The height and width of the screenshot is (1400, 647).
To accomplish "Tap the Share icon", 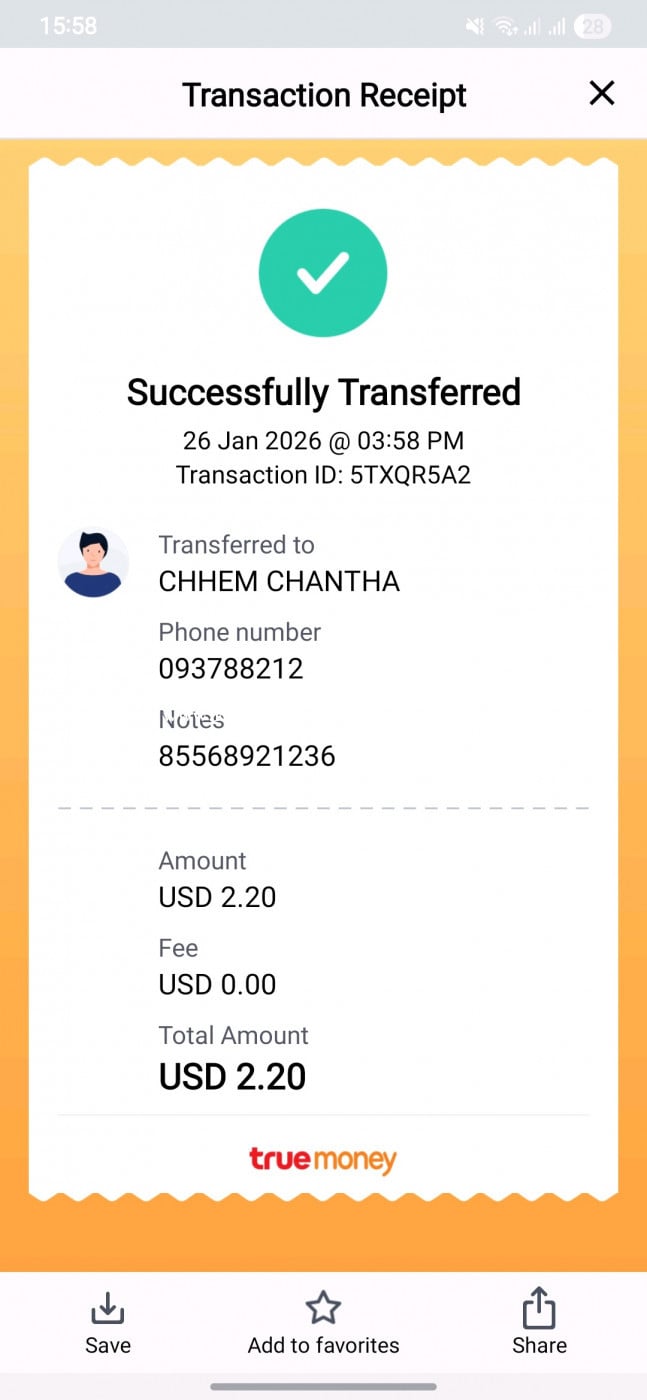I will (x=539, y=1308).
